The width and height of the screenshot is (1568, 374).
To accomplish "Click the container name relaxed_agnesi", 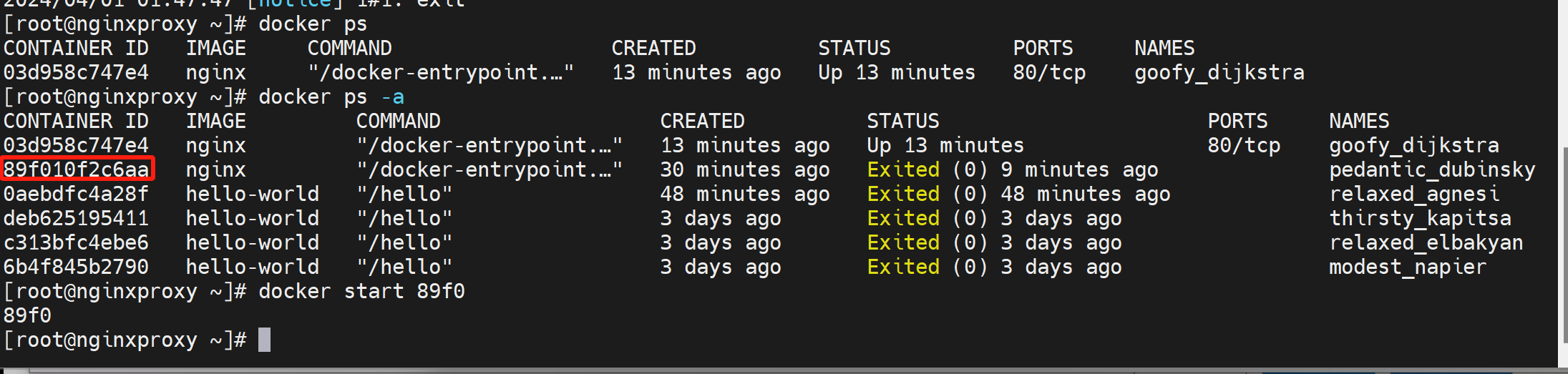I will pos(1413,194).
